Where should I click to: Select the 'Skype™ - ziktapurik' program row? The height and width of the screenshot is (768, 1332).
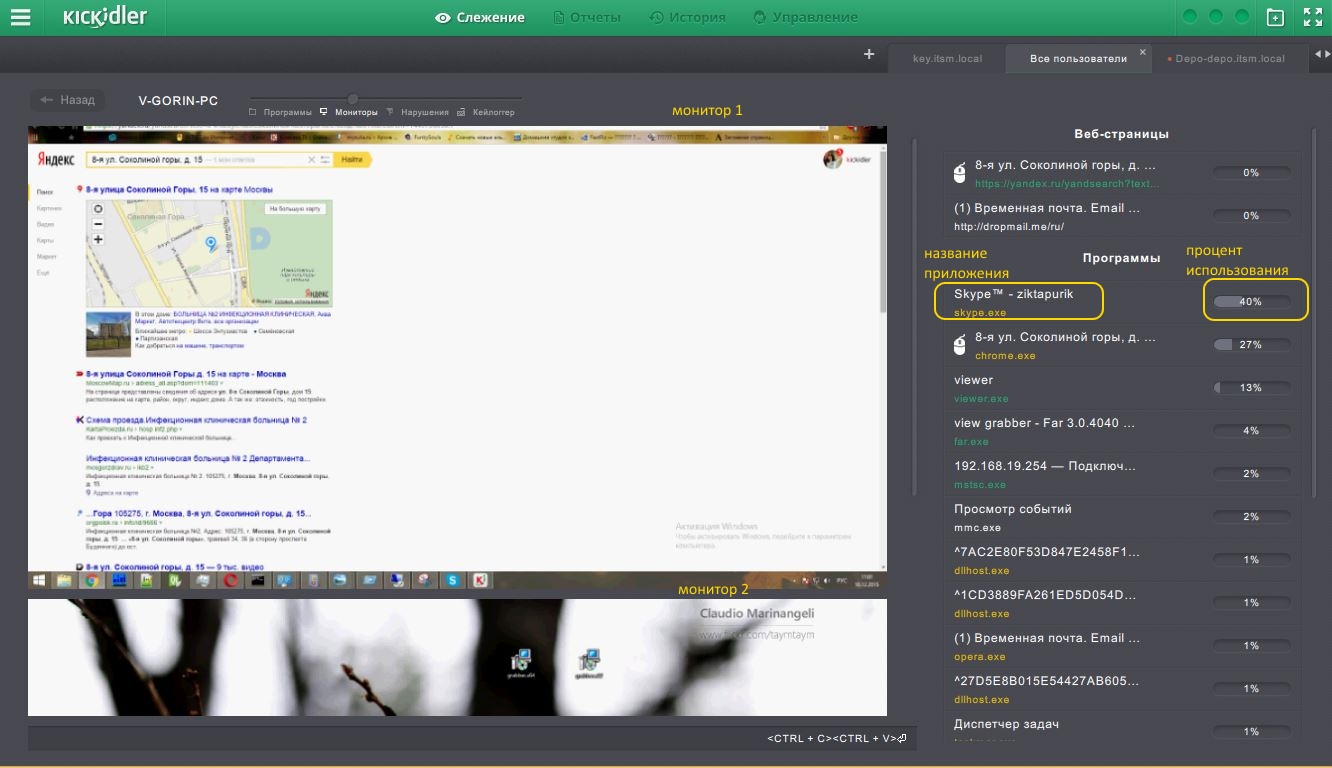click(x=1122, y=302)
